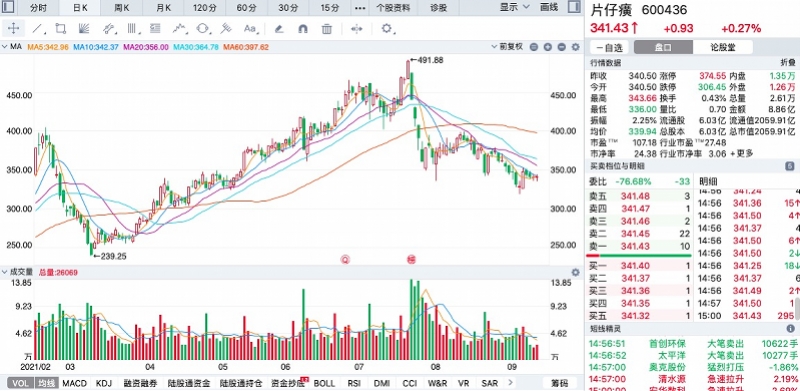
Task: Open the 前复权 adjustment dropdown
Action: click(507, 47)
